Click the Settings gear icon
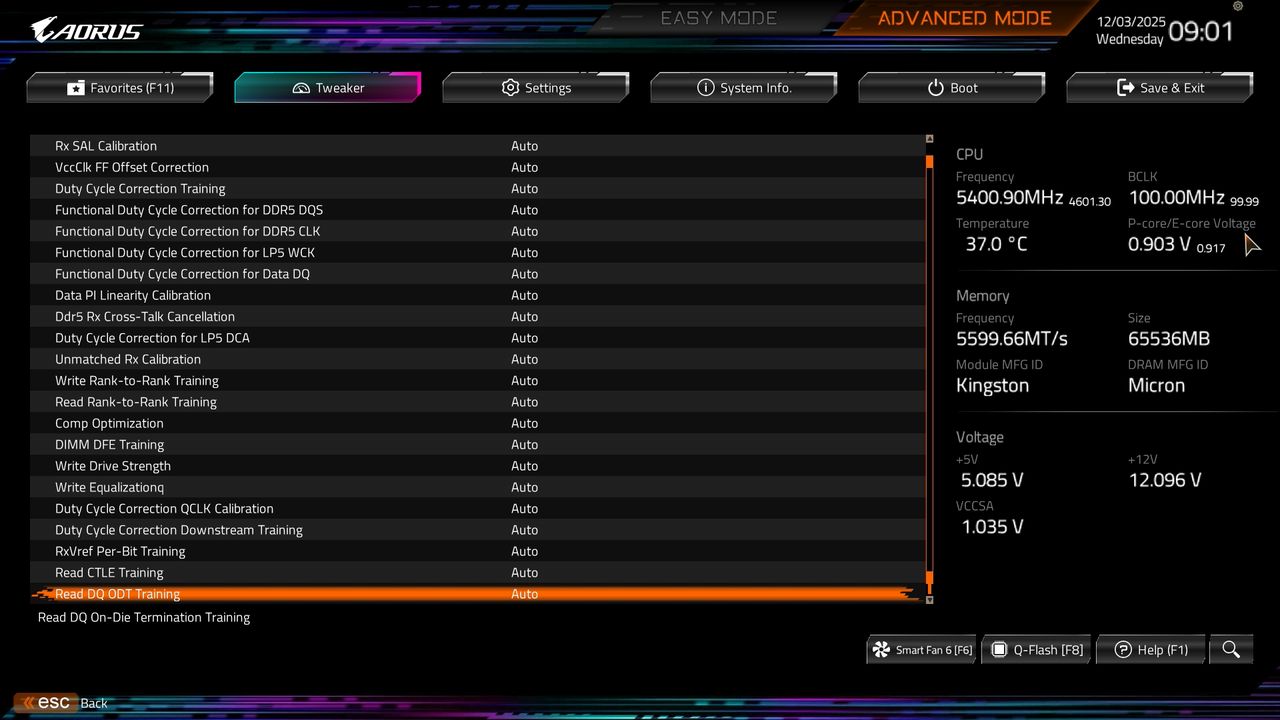Image resolution: width=1280 pixels, height=720 pixels. (x=510, y=87)
